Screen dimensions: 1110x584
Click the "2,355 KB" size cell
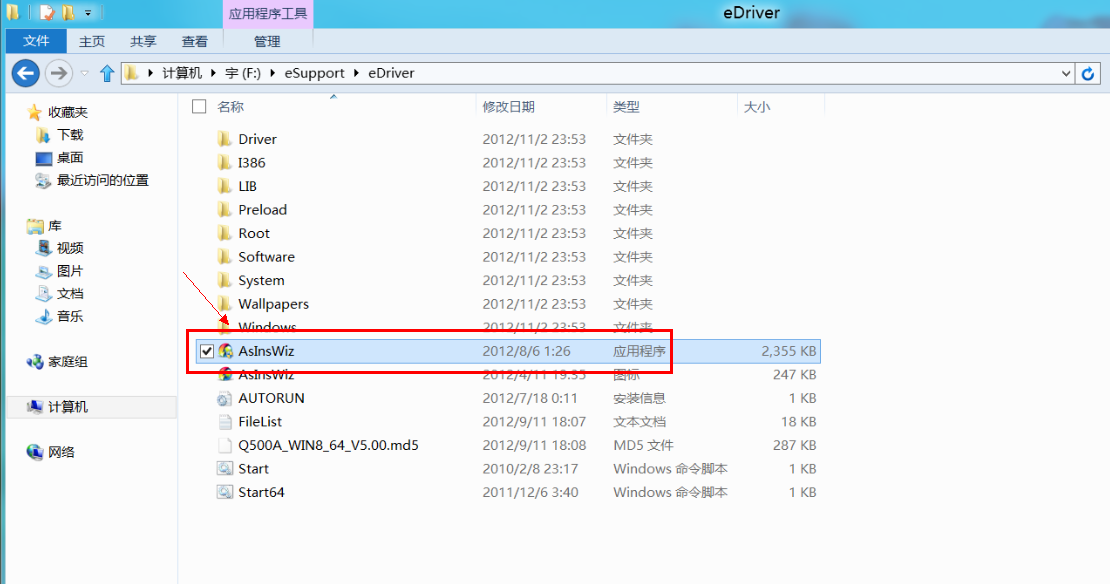click(789, 351)
